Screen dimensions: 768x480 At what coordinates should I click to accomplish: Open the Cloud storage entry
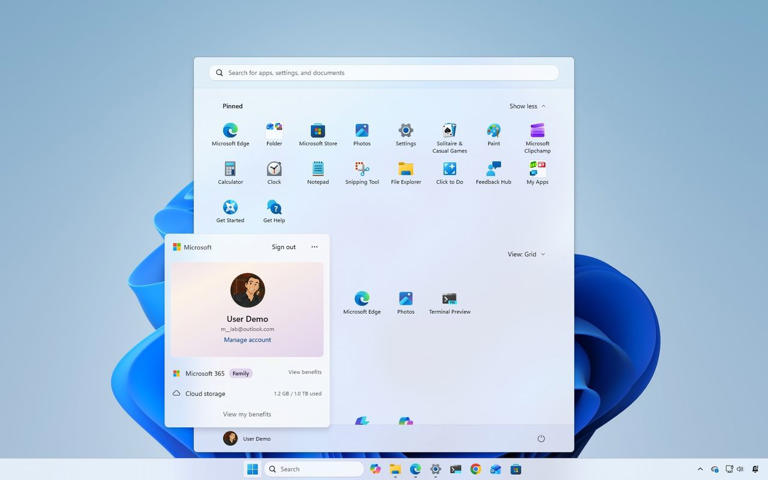point(247,393)
